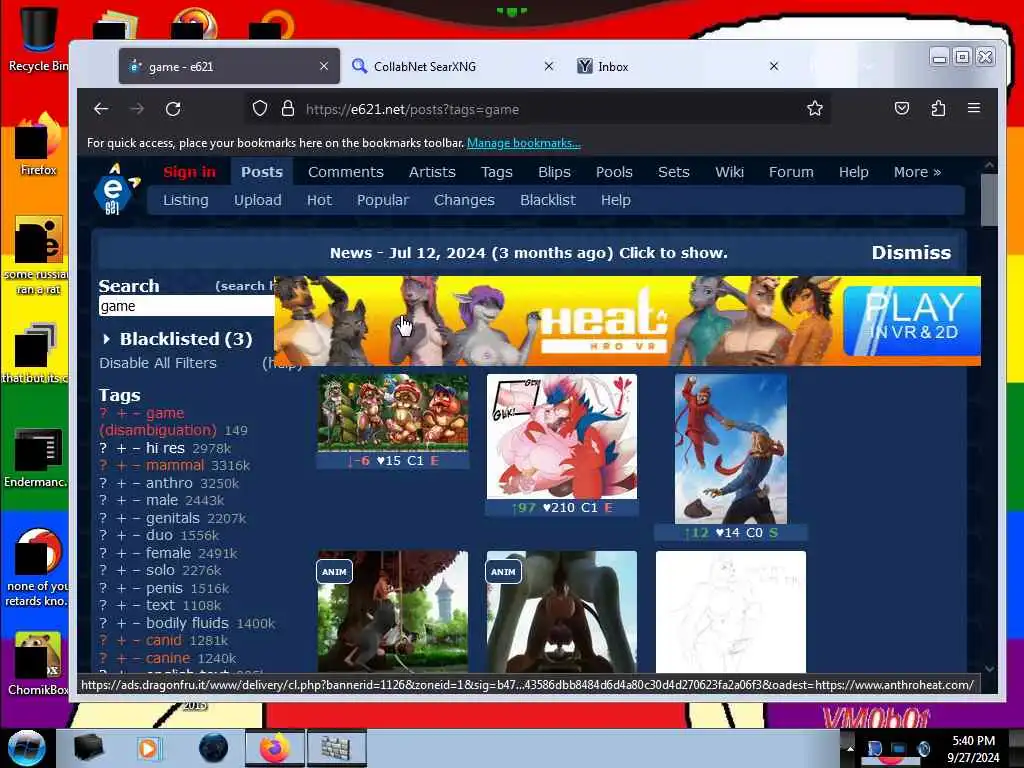Open the Changes subnav link
1024x768 pixels.
click(x=464, y=200)
